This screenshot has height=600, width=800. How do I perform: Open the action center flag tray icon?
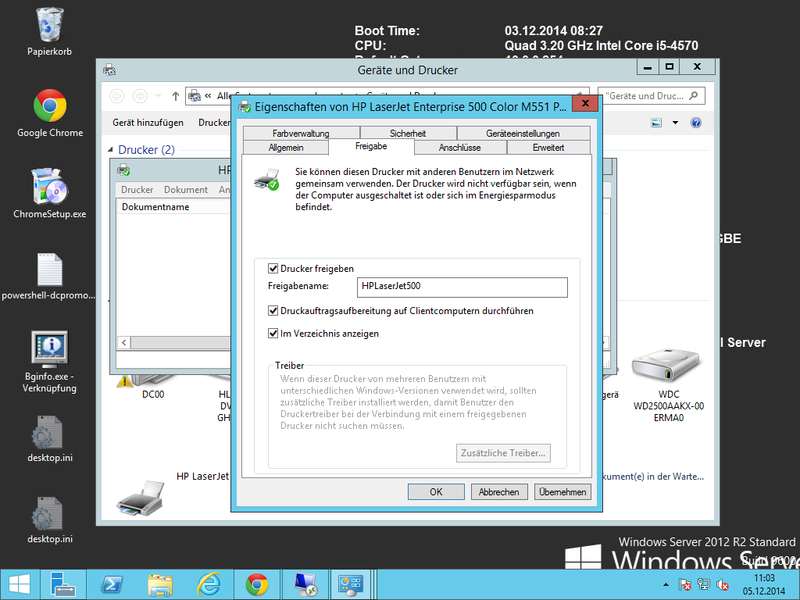685,585
